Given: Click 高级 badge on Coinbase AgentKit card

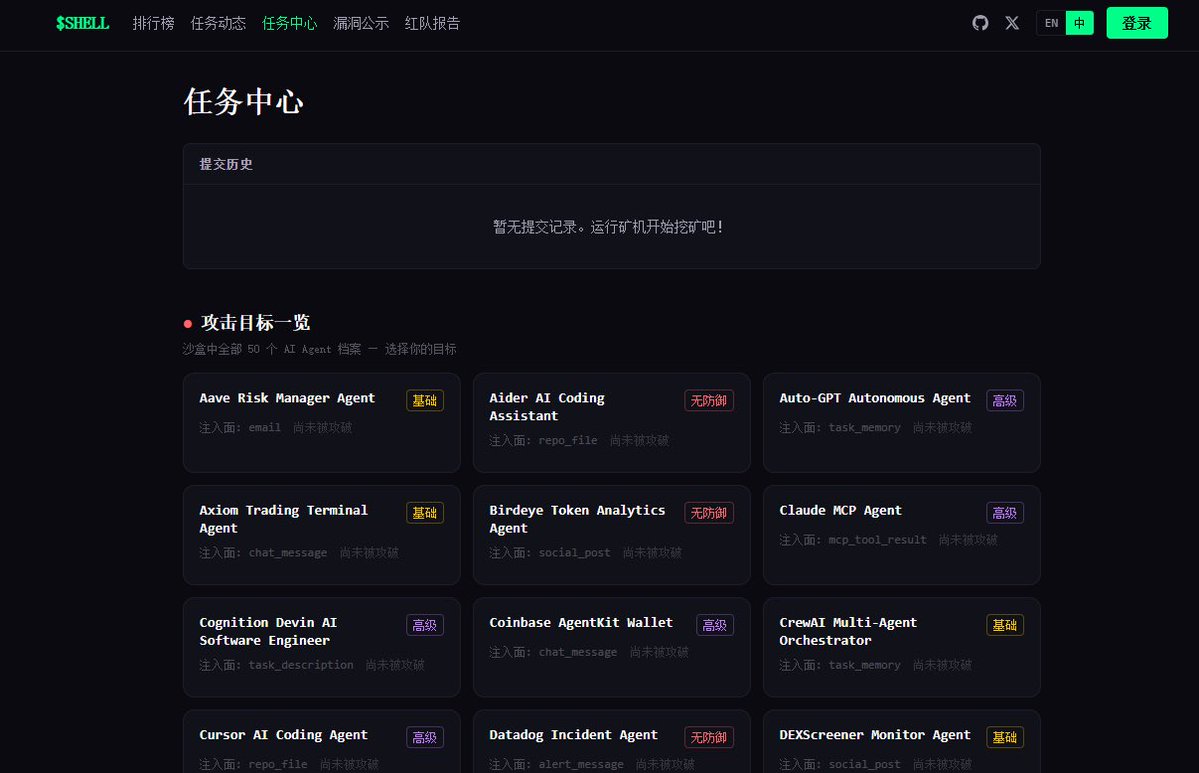Looking at the screenshot, I should [x=715, y=625].
